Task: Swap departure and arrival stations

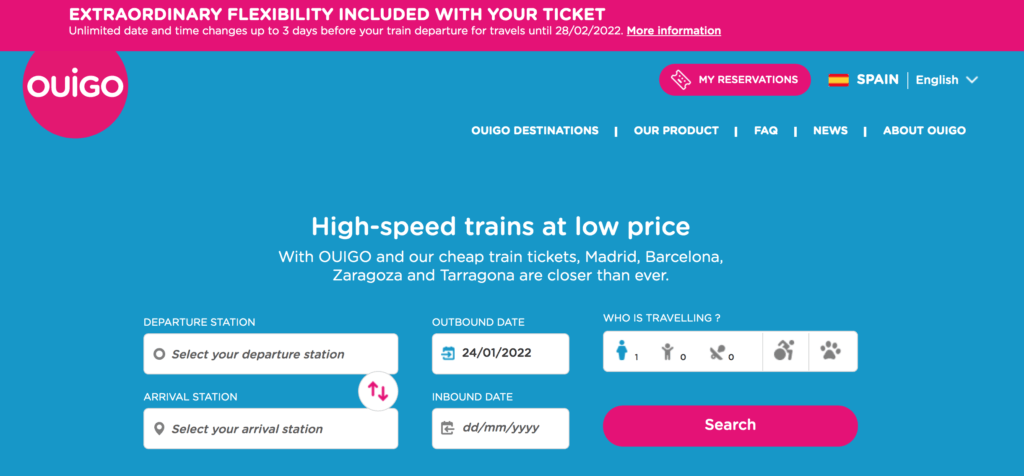Action: [x=378, y=391]
